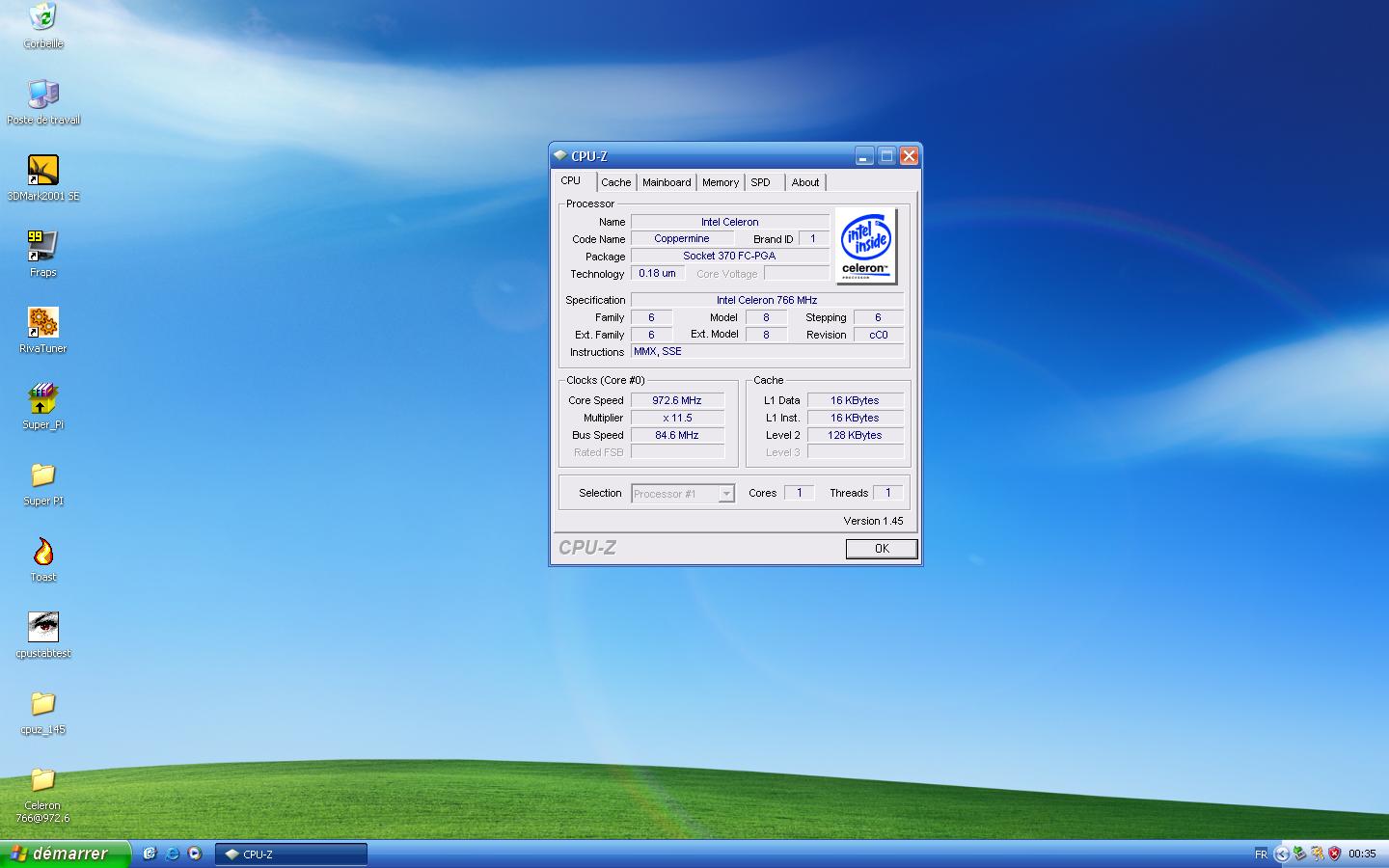Click the CPU-Z title bar icon

pyautogui.click(x=559, y=155)
